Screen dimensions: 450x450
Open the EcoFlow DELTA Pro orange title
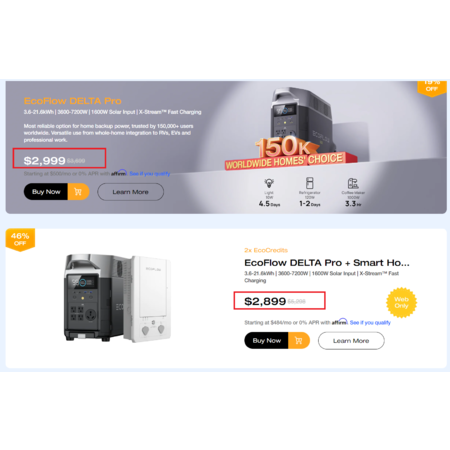pyautogui.click(x=73, y=101)
